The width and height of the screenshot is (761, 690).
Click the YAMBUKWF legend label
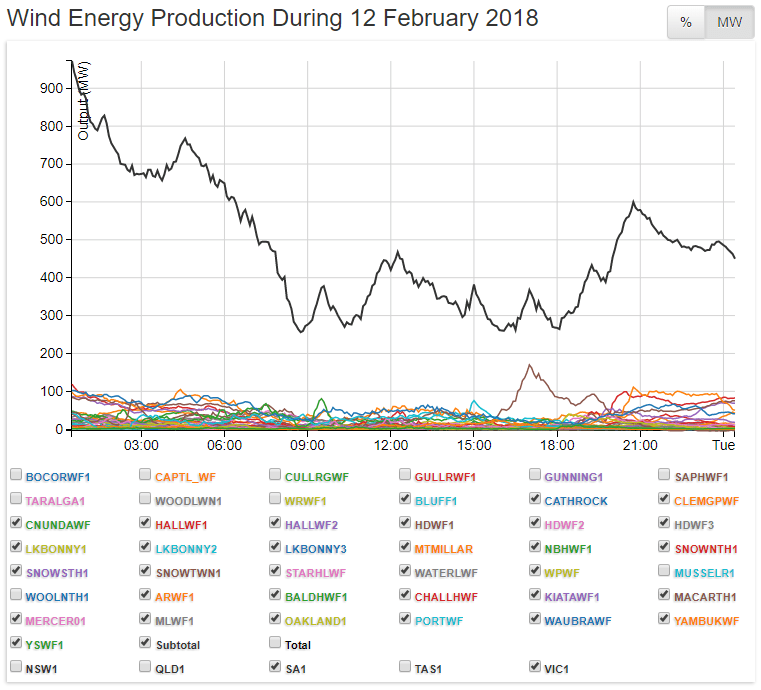[711, 621]
